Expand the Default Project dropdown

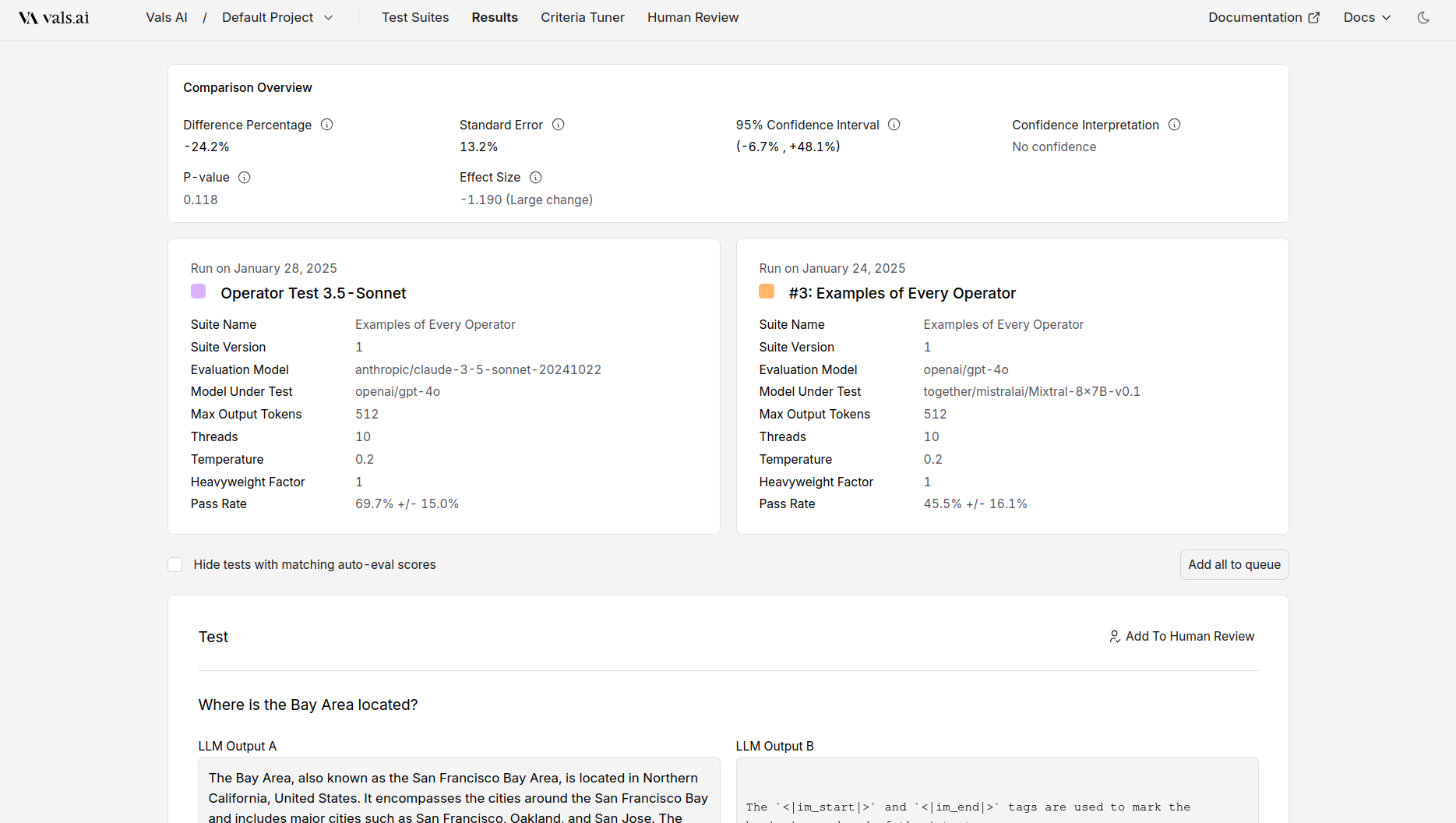[277, 17]
